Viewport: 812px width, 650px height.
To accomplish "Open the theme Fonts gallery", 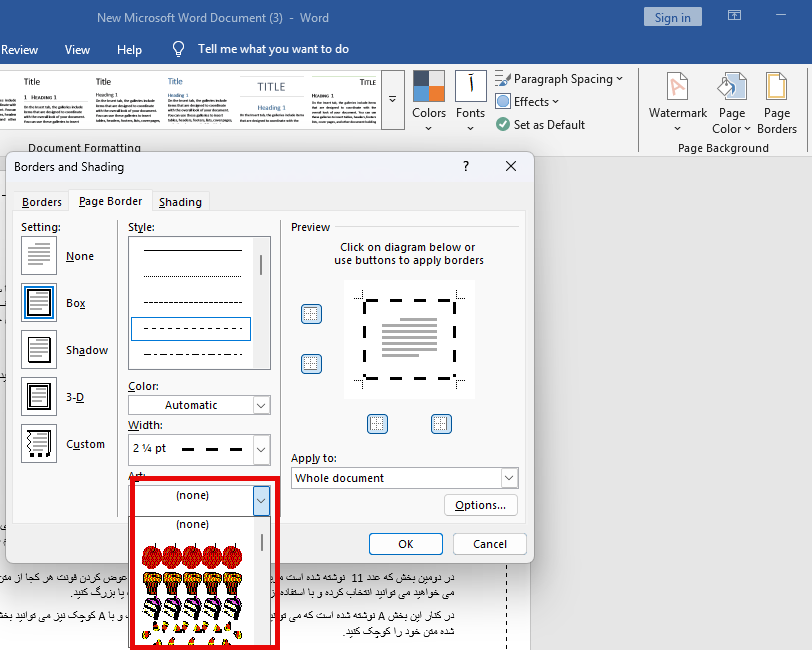I will click(x=470, y=101).
